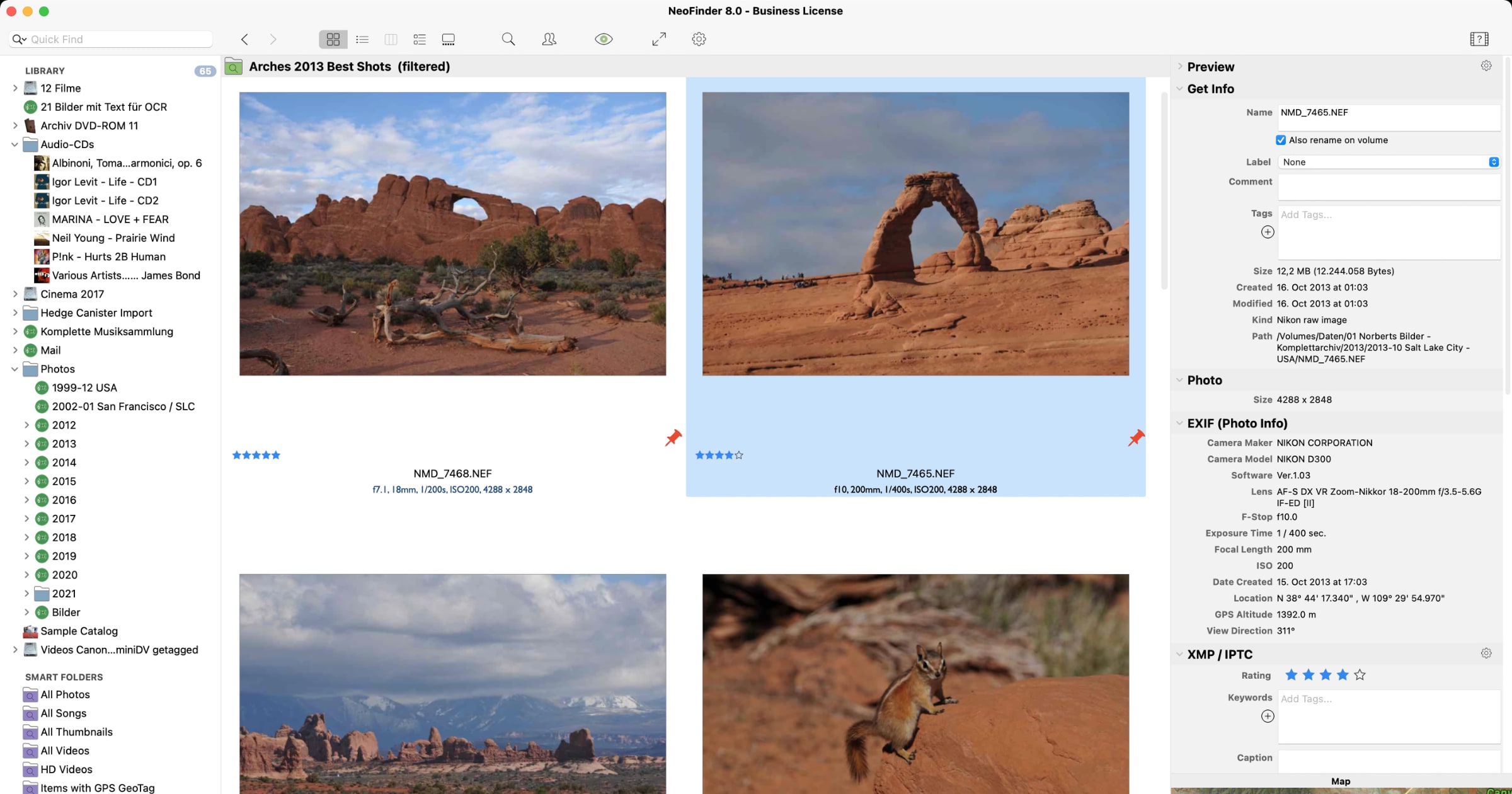
Task: Set the XMP rating to five stars
Action: point(1360,675)
